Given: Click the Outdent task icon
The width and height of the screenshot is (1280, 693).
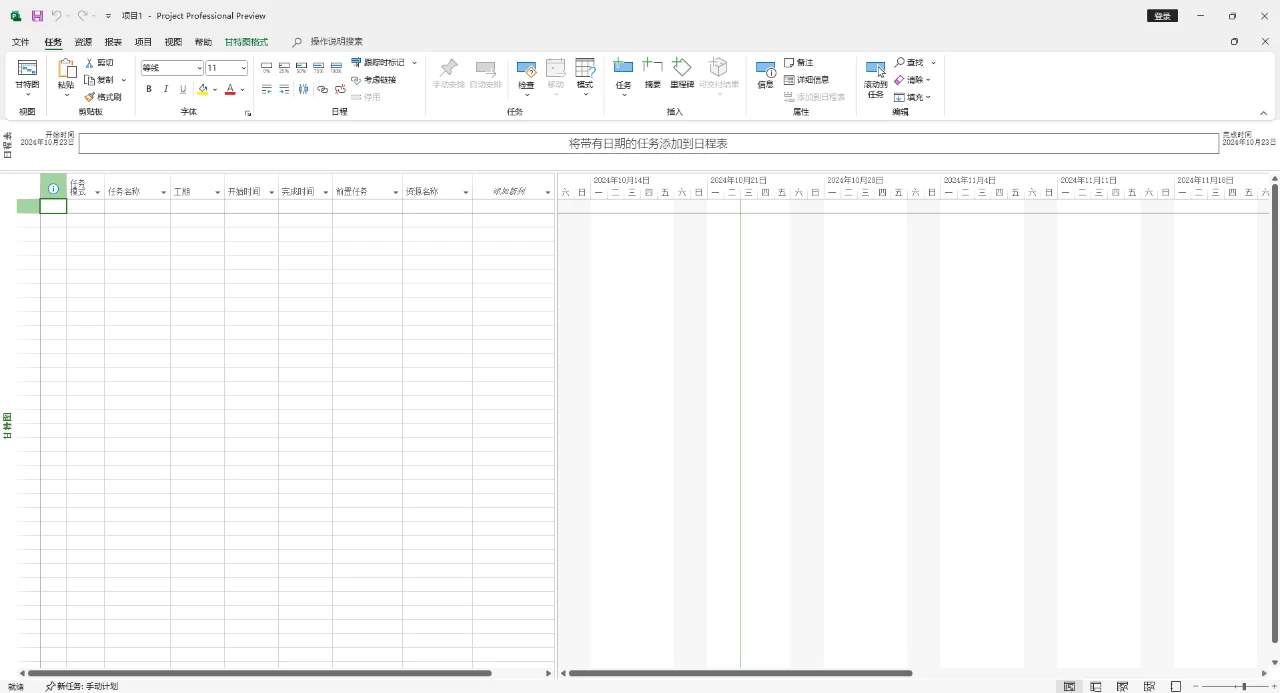Looking at the screenshot, I should [x=267, y=89].
